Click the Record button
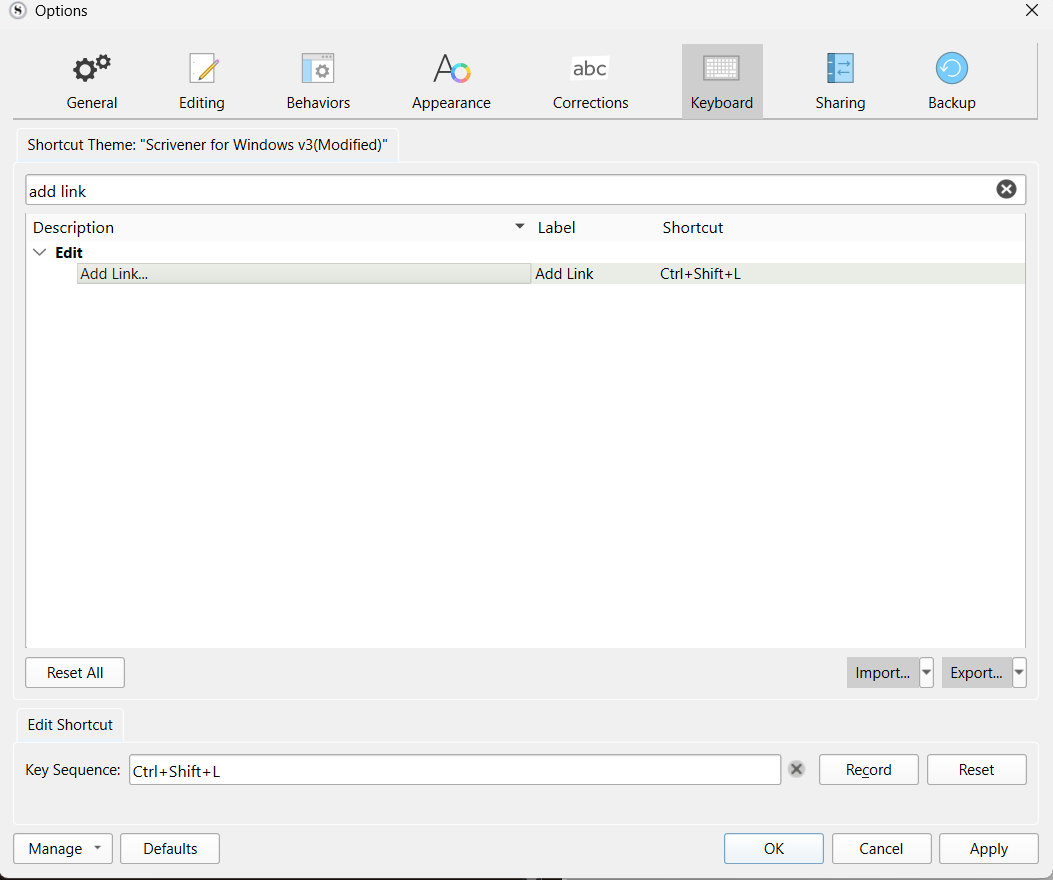This screenshot has width=1053, height=880. 868,770
